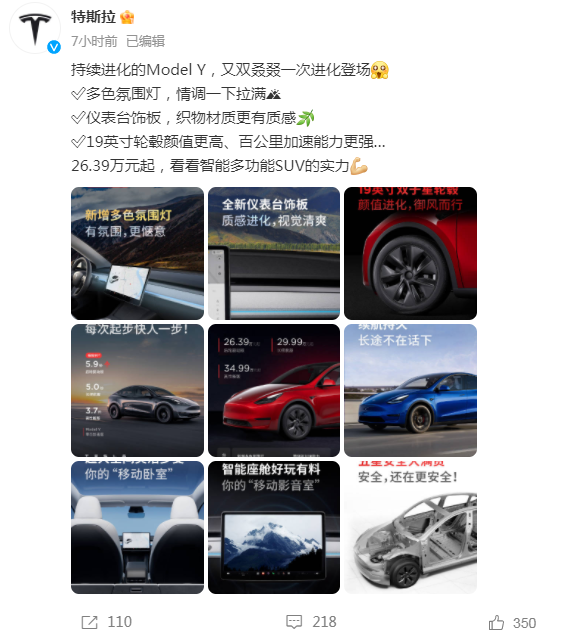Open the red car 19英寸 wheel image
The height and width of the screenshot is (638, 579).
(x=410, y=253)
